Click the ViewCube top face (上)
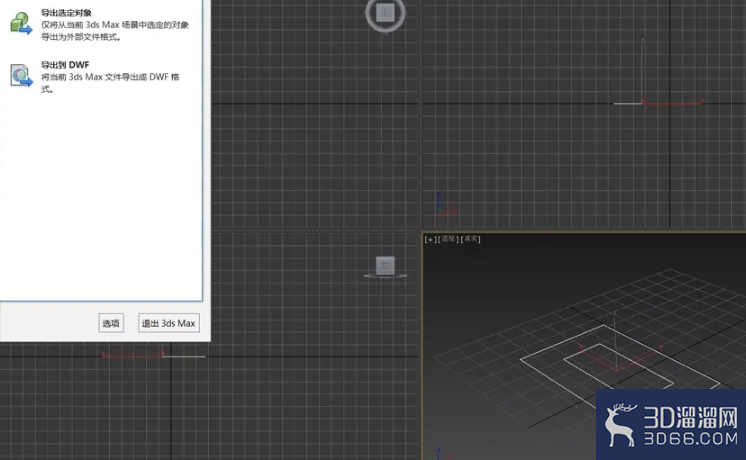 point(385,13)
